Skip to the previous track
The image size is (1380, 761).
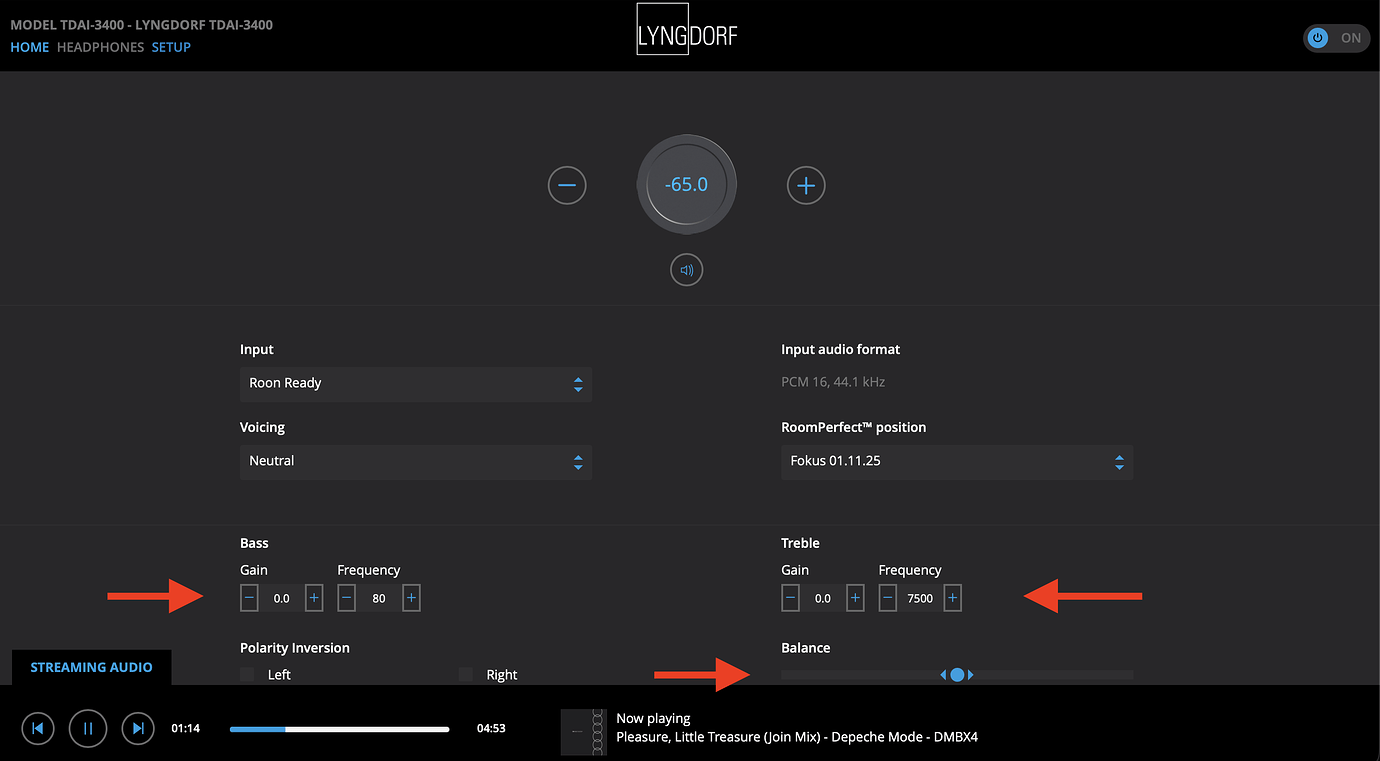click(37, 728)
